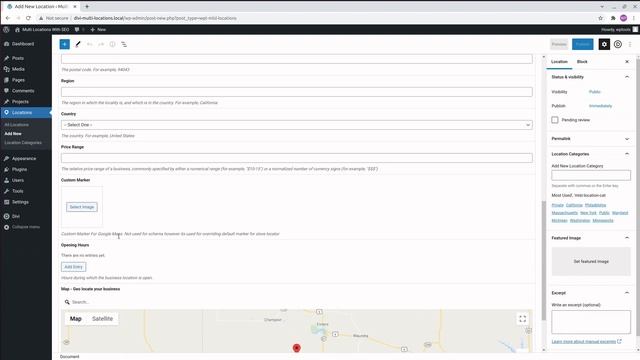Viewport: 640px width, 360px height.
Task: Click Select Image for Custom Marker
Action: (x=82, y=207)
